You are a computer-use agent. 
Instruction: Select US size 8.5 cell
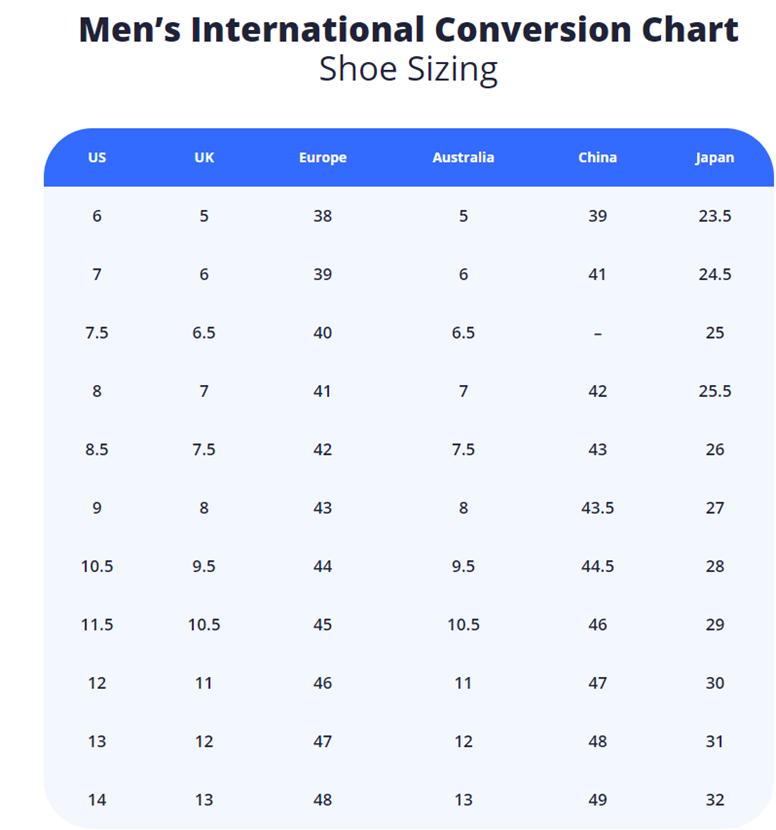click(x=97, y=450)
